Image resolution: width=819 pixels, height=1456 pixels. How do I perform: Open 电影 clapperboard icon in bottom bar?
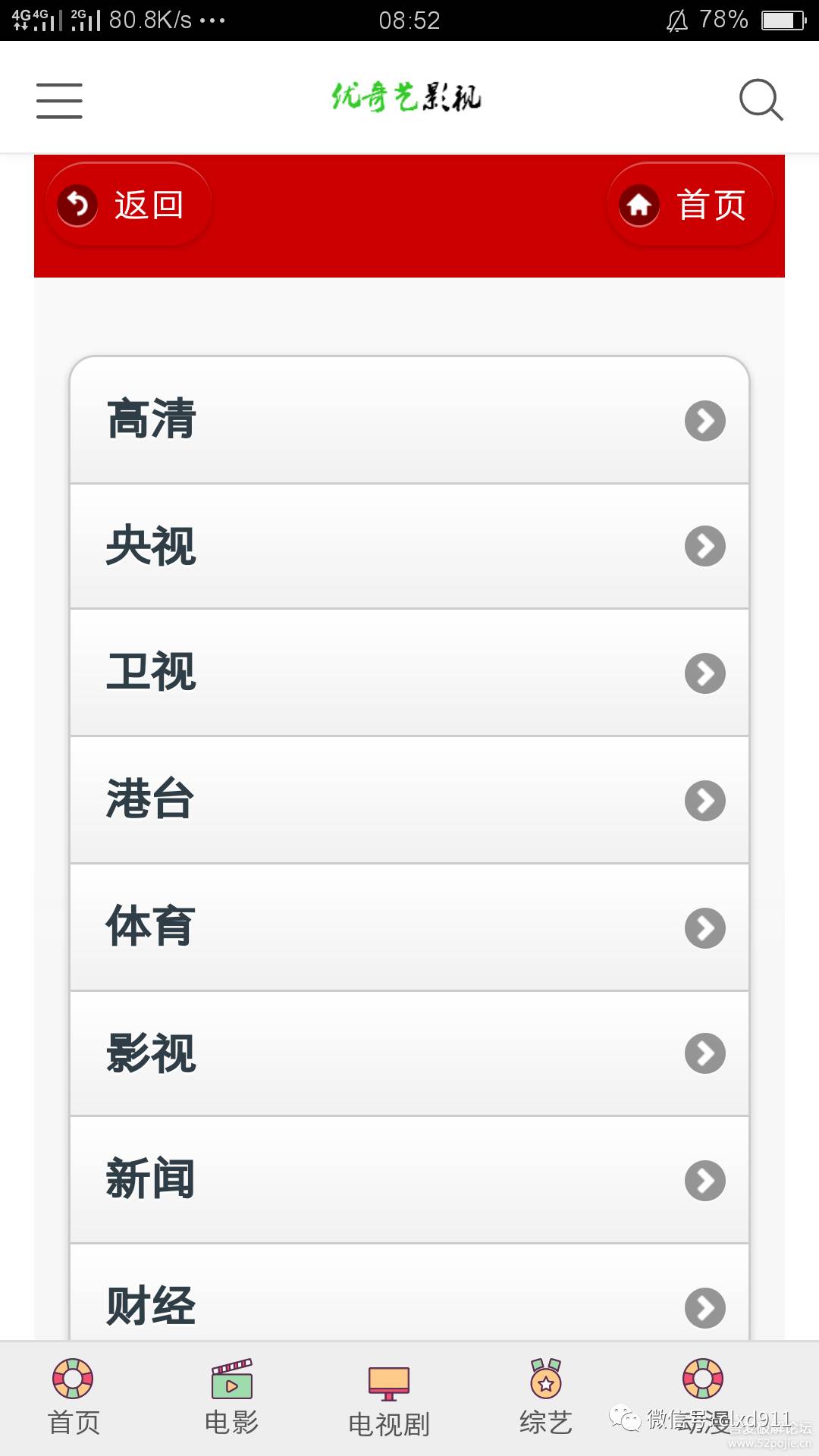point(232,1379)
